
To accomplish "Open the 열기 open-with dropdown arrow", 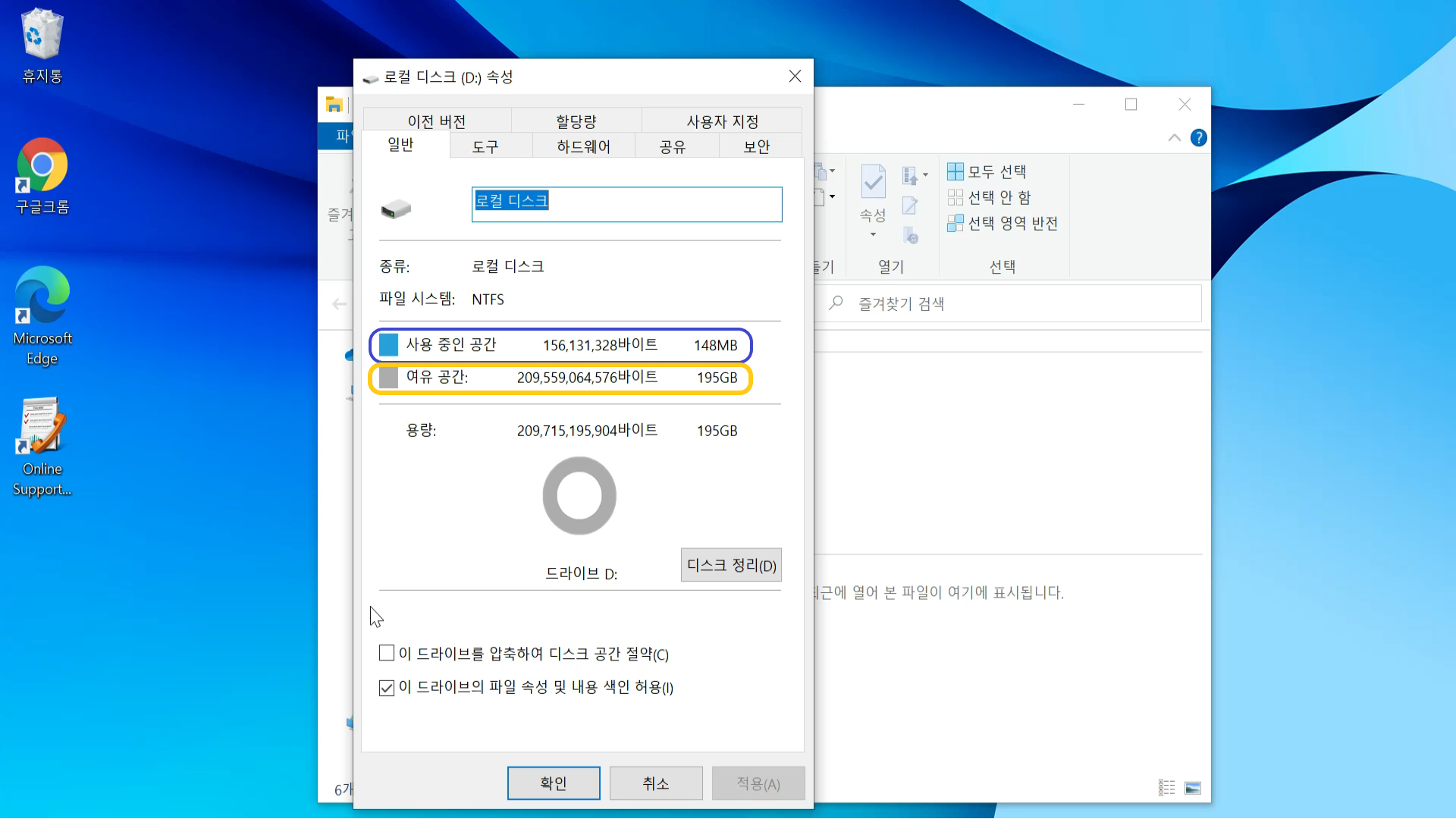I will point(925,175).
